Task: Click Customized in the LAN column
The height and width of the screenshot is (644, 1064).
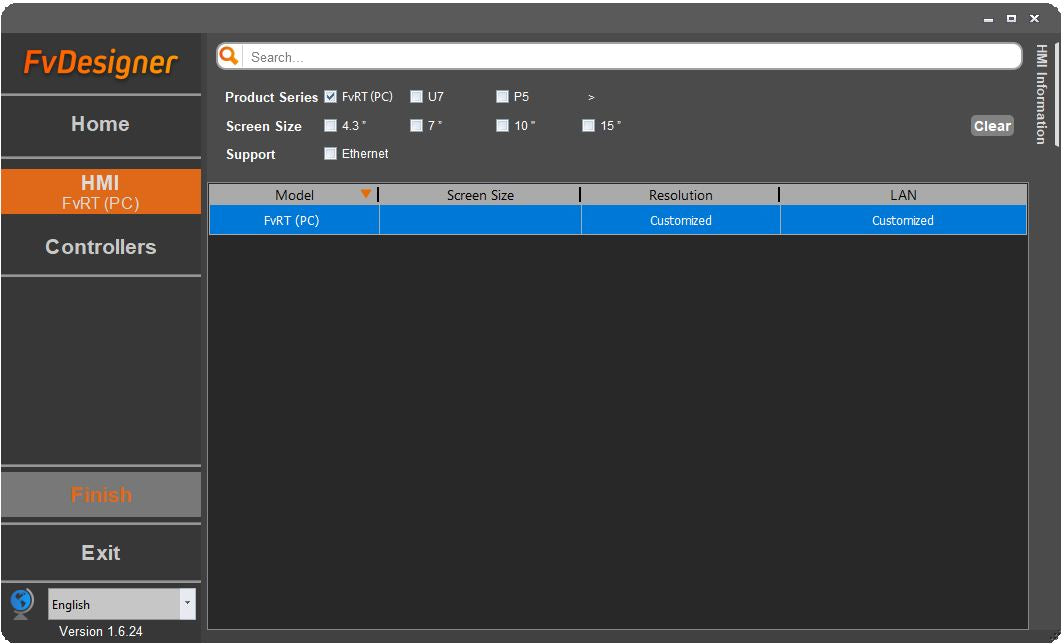Action: tap(903, 221)
